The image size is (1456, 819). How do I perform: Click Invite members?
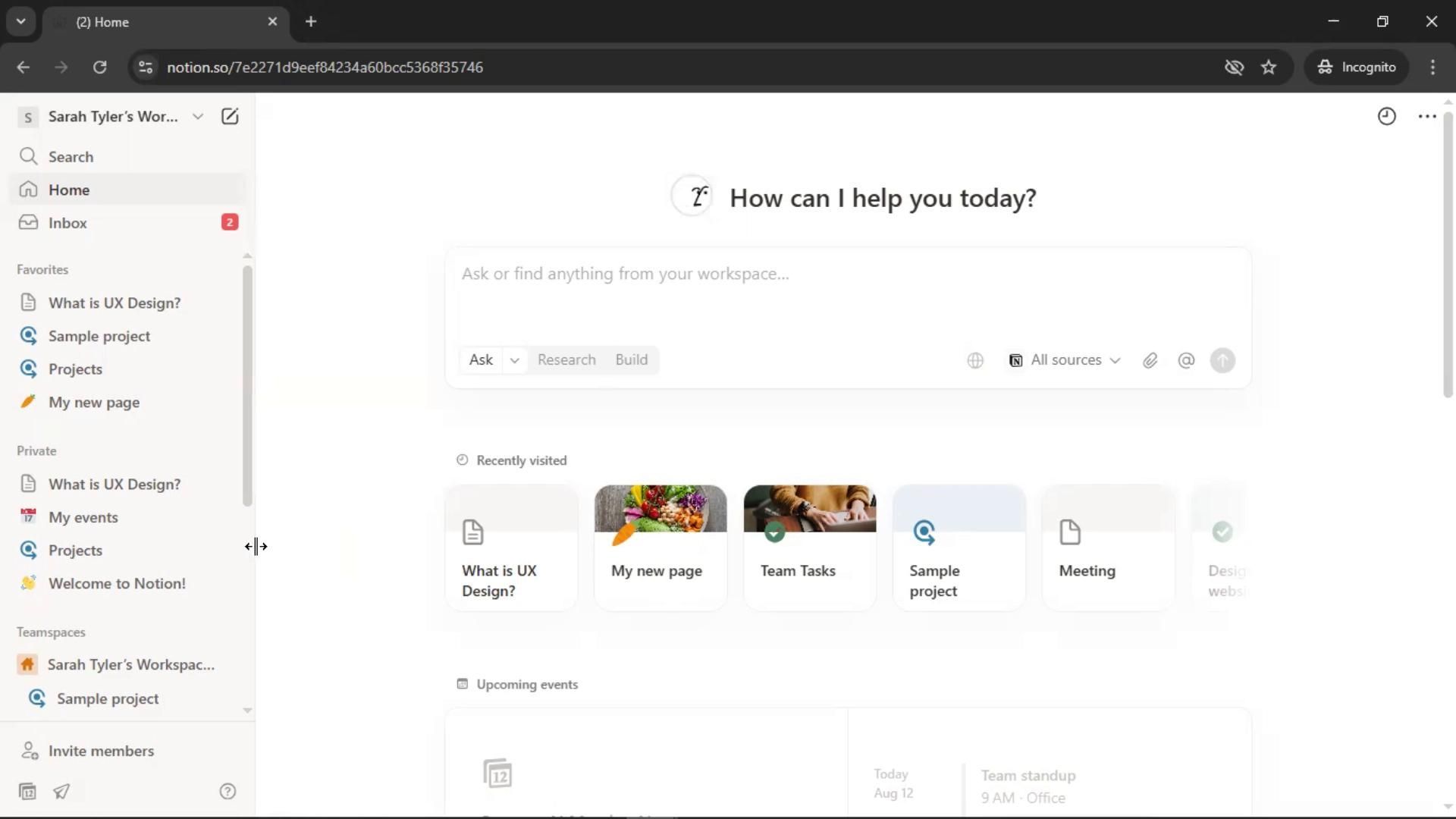(101, 751)
